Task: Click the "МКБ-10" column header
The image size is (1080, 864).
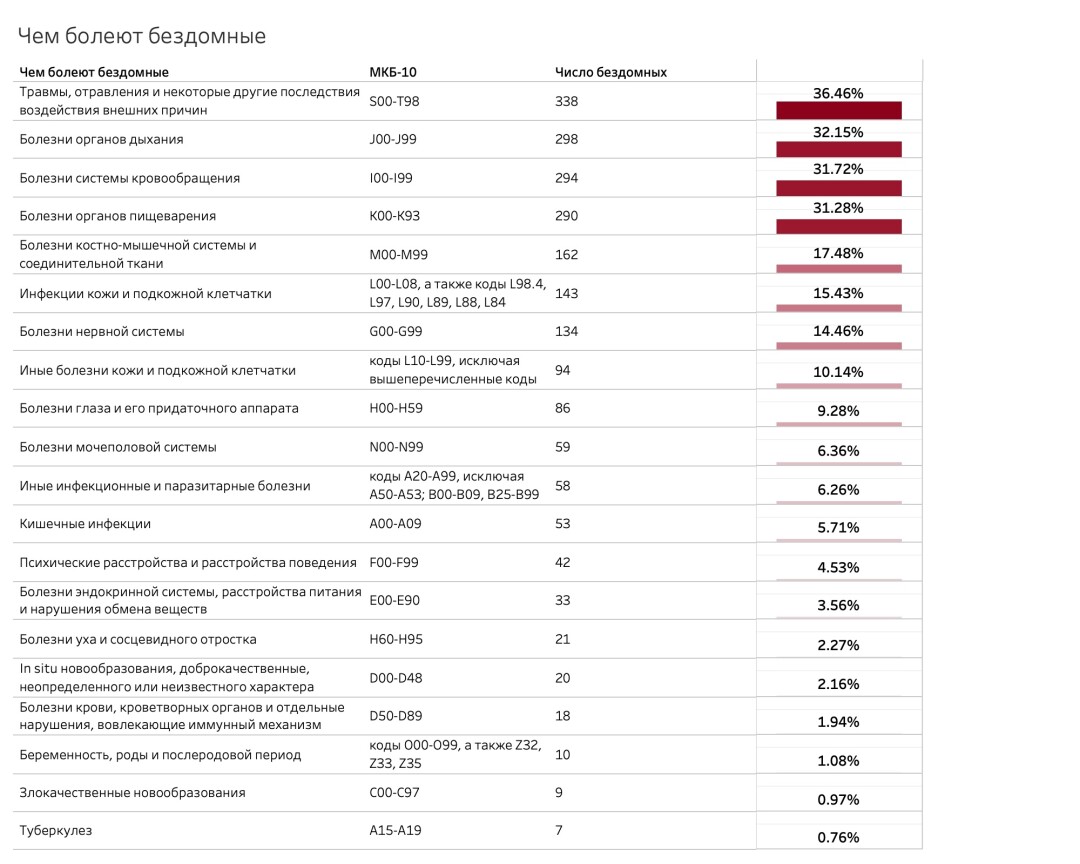Action: coord(393,72)
